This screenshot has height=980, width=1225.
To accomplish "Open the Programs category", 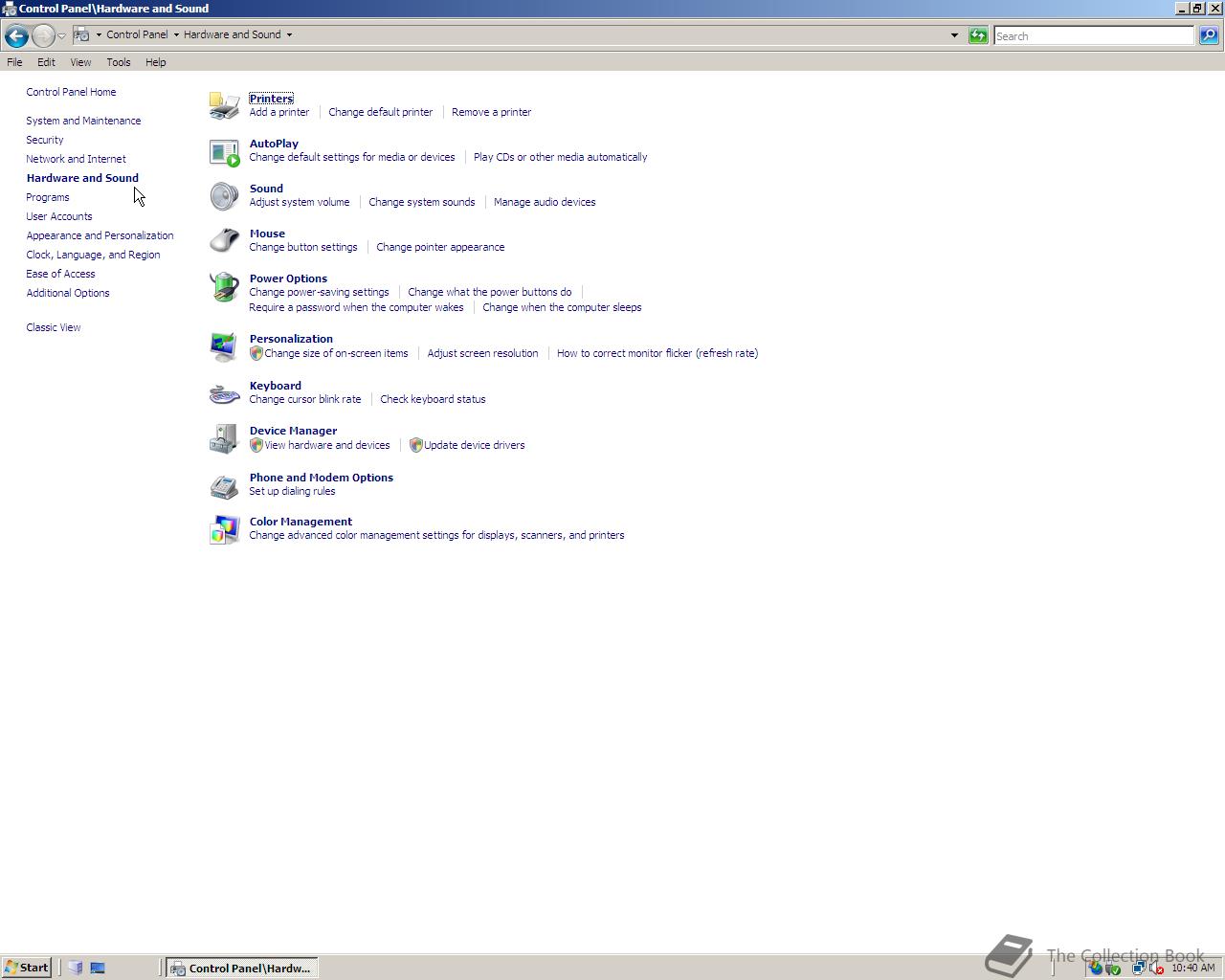I will [48, 197].
